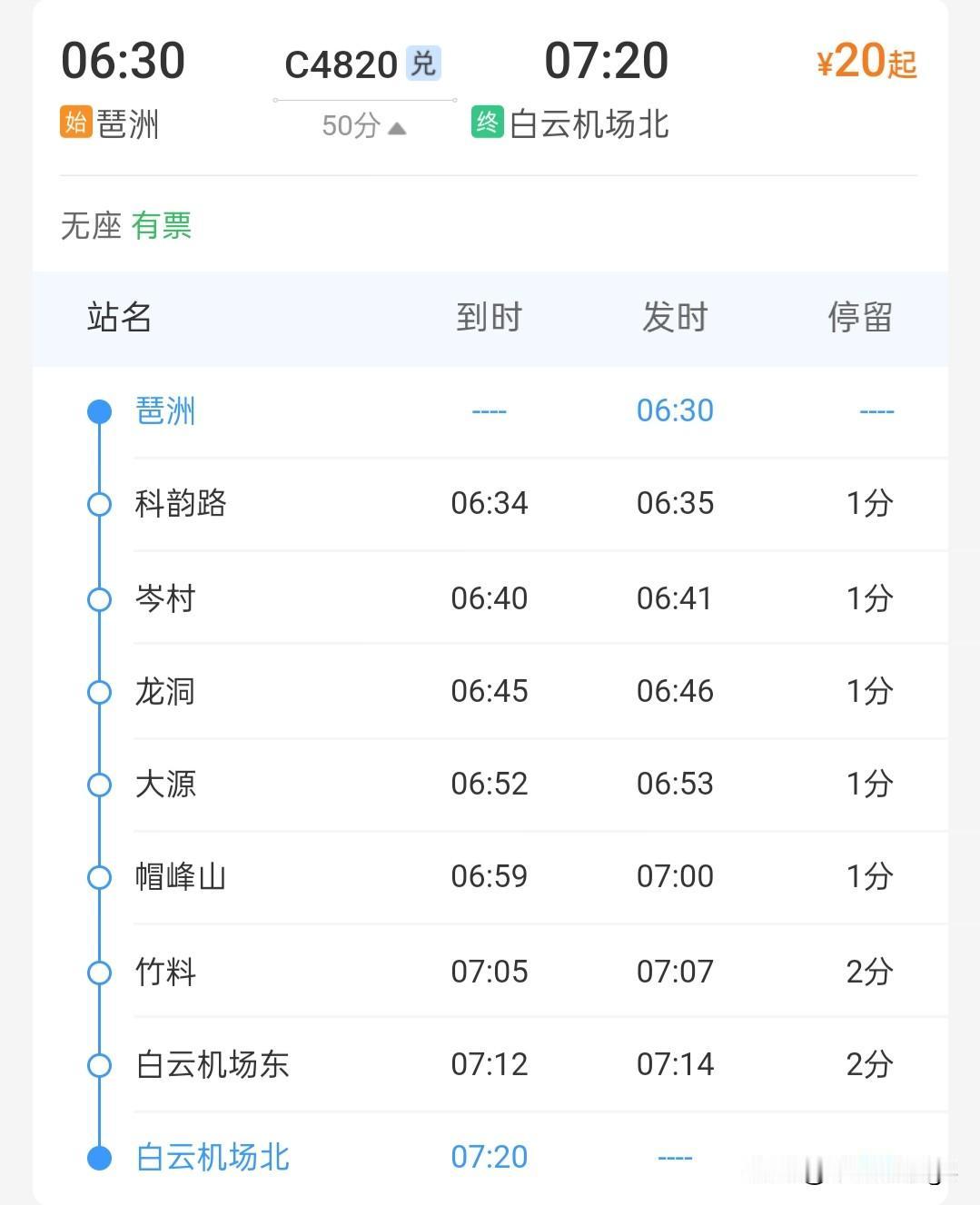Click the C4820 train number
The image size is (980, 1205).
point(341,64)
